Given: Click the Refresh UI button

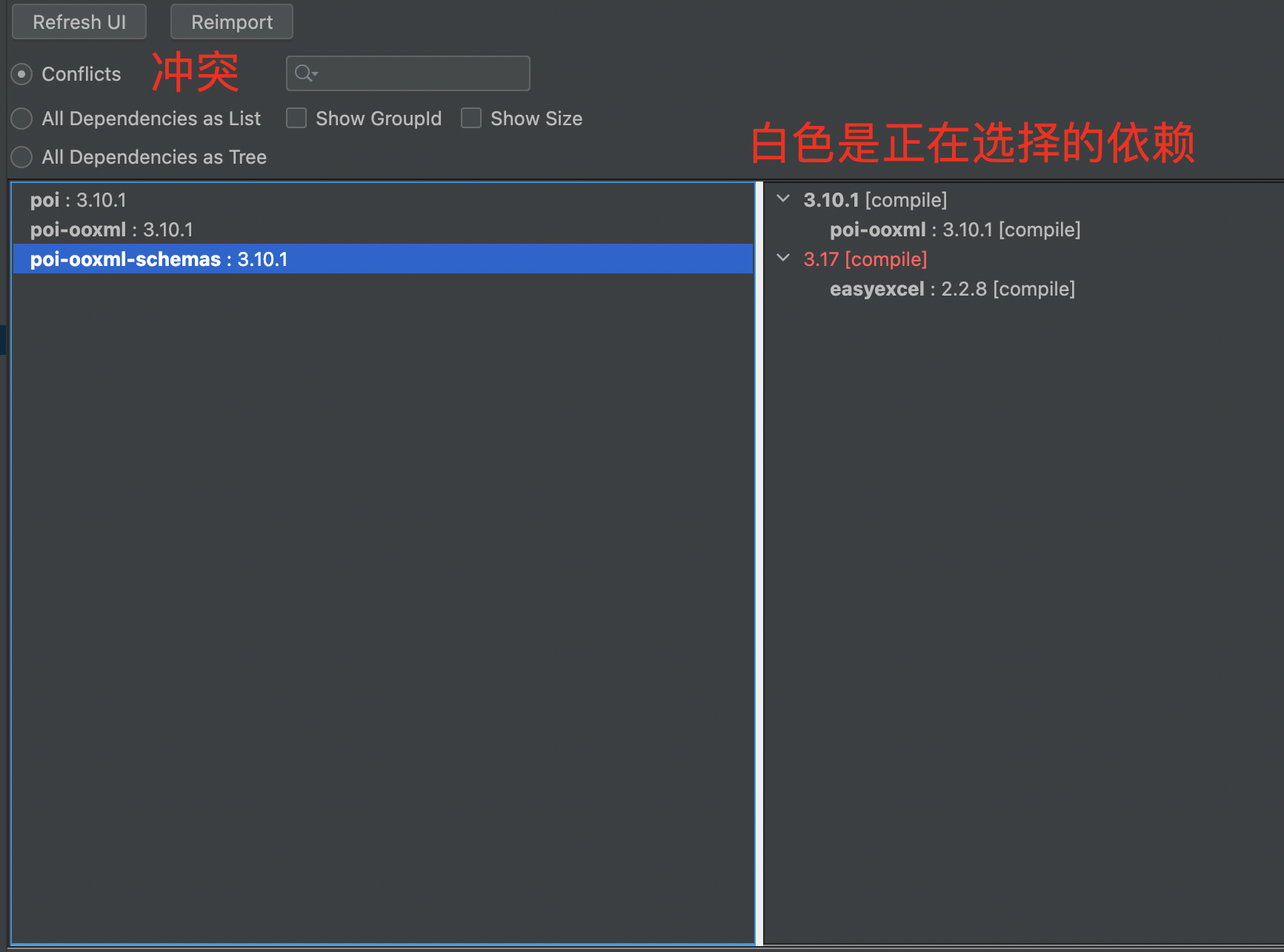Looking at the screenshot, I should coord(79,22).
